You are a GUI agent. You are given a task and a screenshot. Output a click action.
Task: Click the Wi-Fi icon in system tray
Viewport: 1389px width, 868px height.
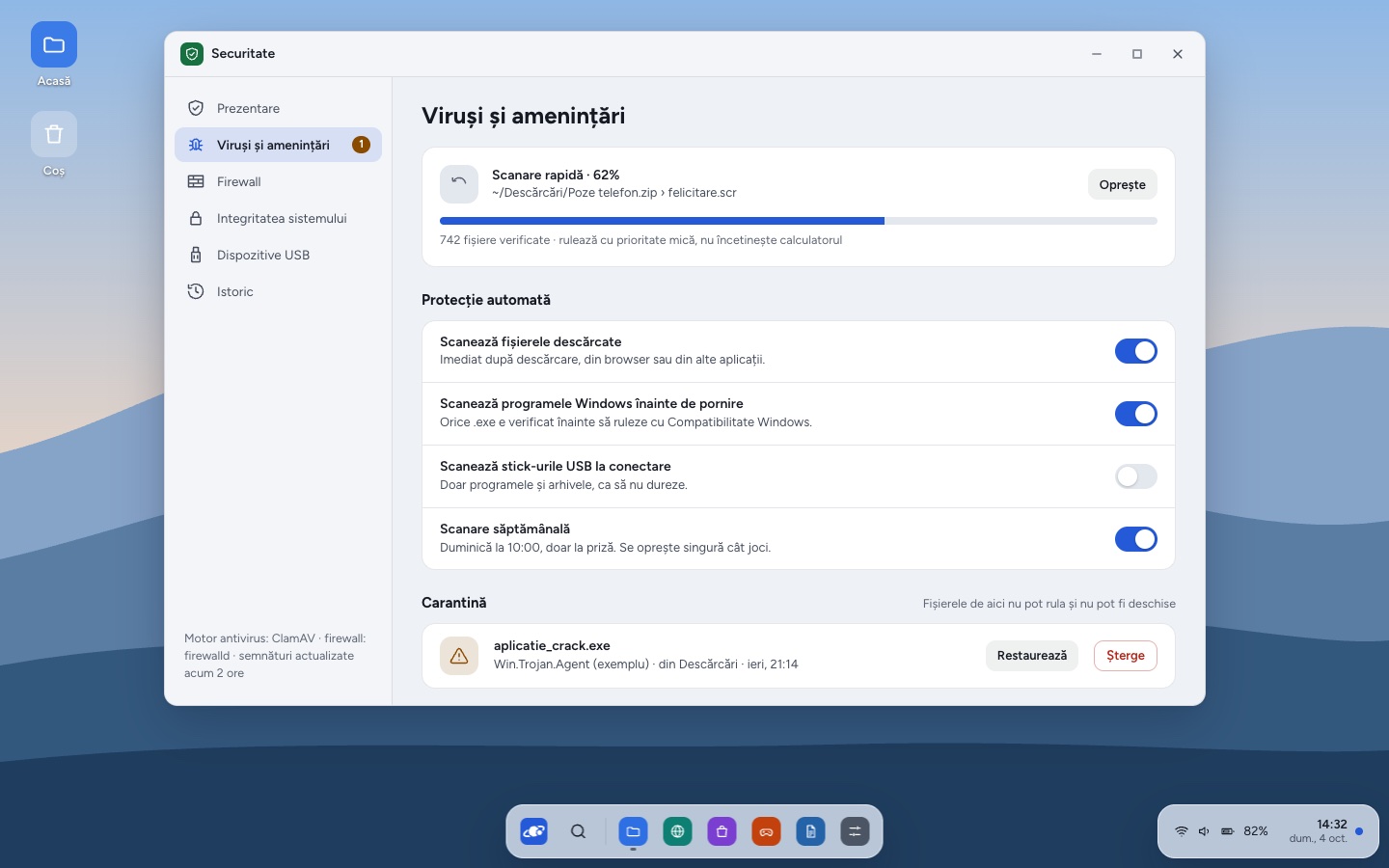click(1181, 831)
